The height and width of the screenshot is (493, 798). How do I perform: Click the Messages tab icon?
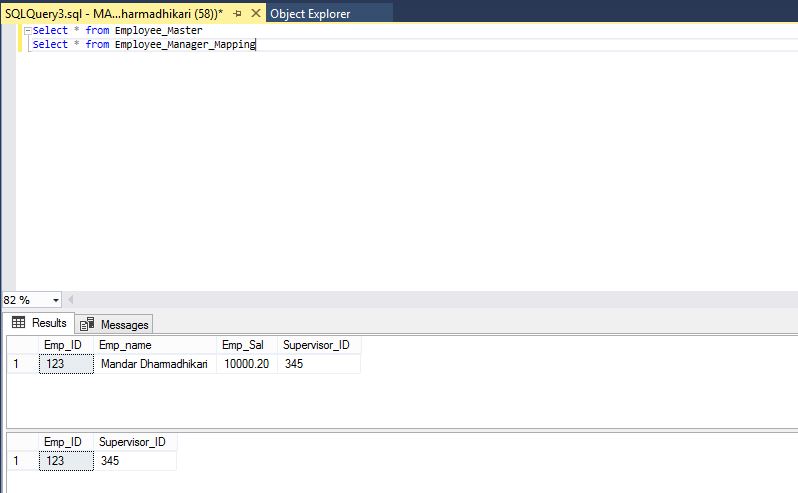coord(87,324)
